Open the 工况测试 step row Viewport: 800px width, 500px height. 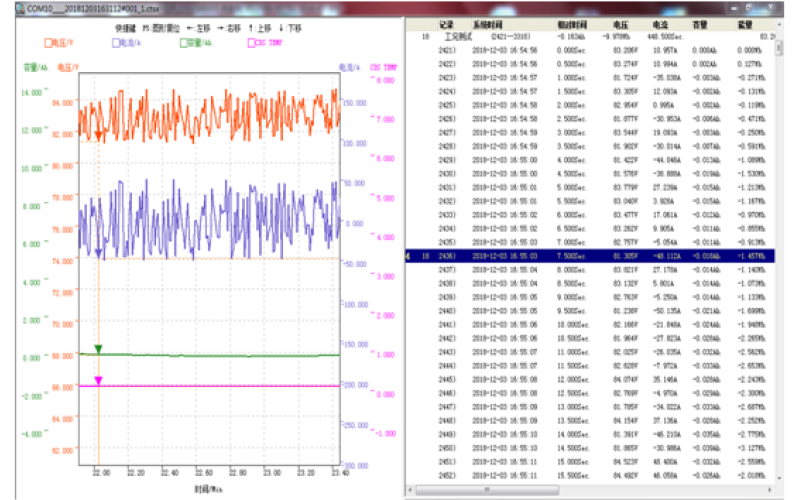590,37
